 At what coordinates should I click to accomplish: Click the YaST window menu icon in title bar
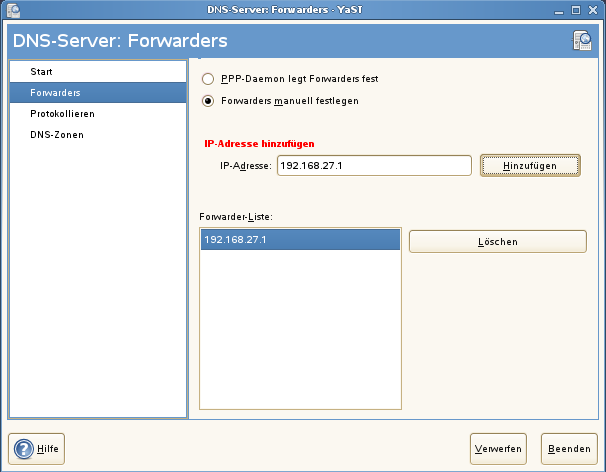[13, 10]
